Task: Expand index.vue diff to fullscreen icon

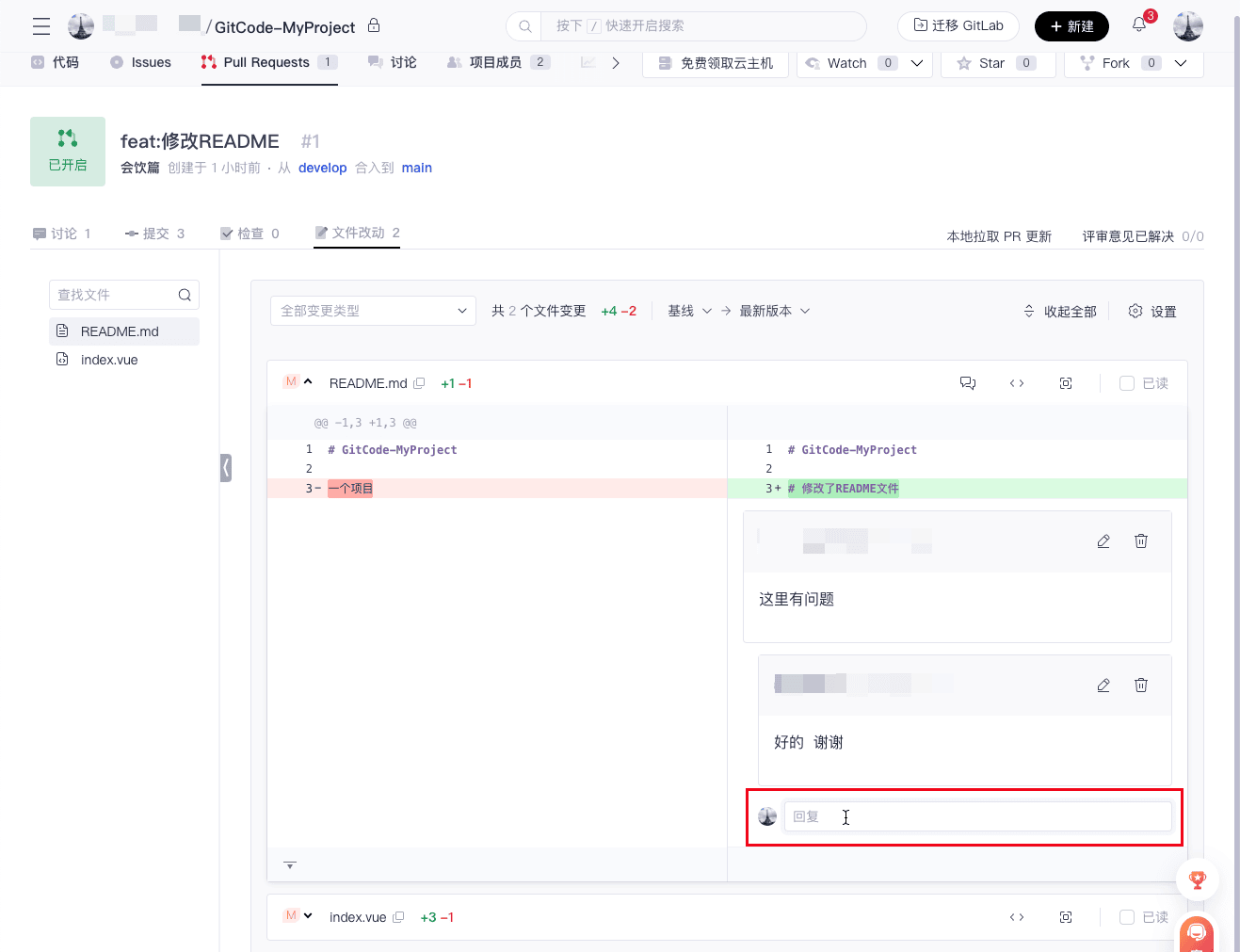Action: [x=1066, y=917]
